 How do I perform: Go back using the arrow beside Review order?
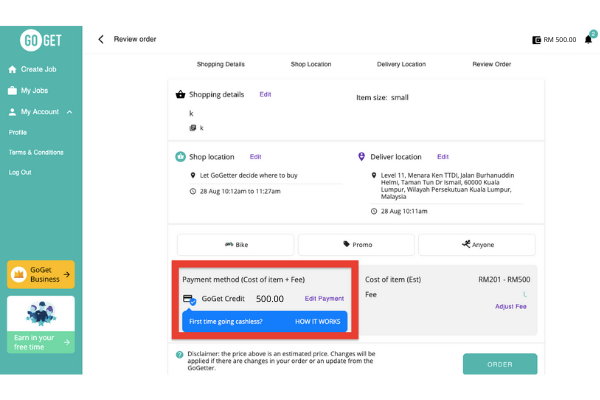coord(101,39)
